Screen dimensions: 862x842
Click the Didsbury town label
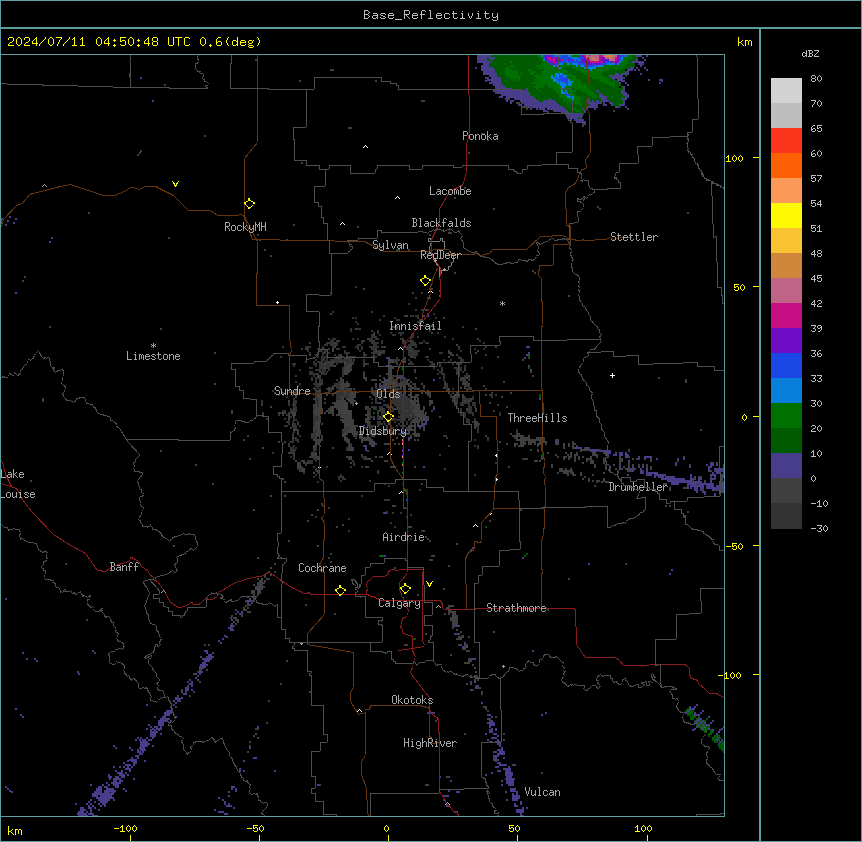[383, 431]
